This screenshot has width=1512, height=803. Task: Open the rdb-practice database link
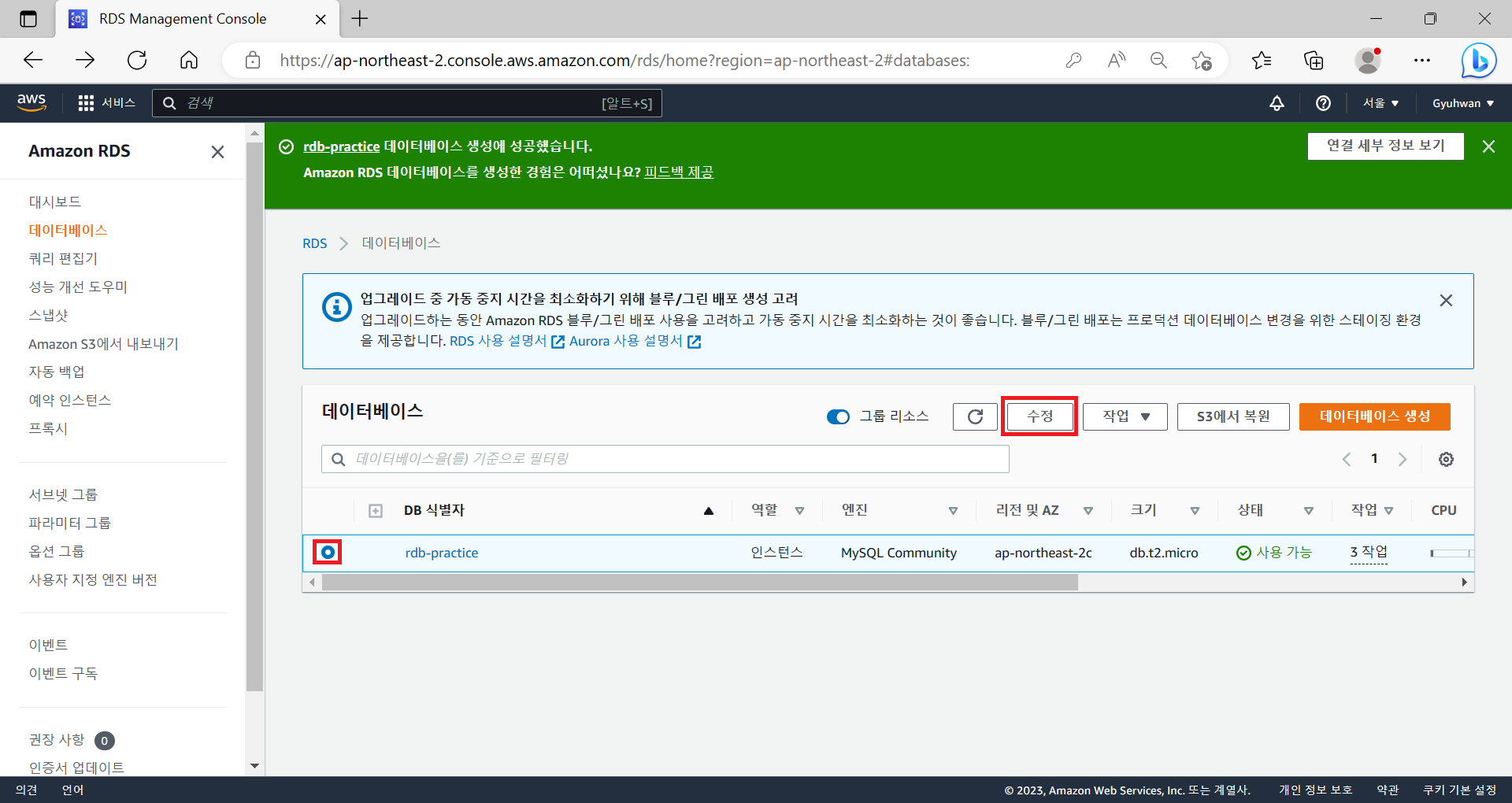coord(442,553)
